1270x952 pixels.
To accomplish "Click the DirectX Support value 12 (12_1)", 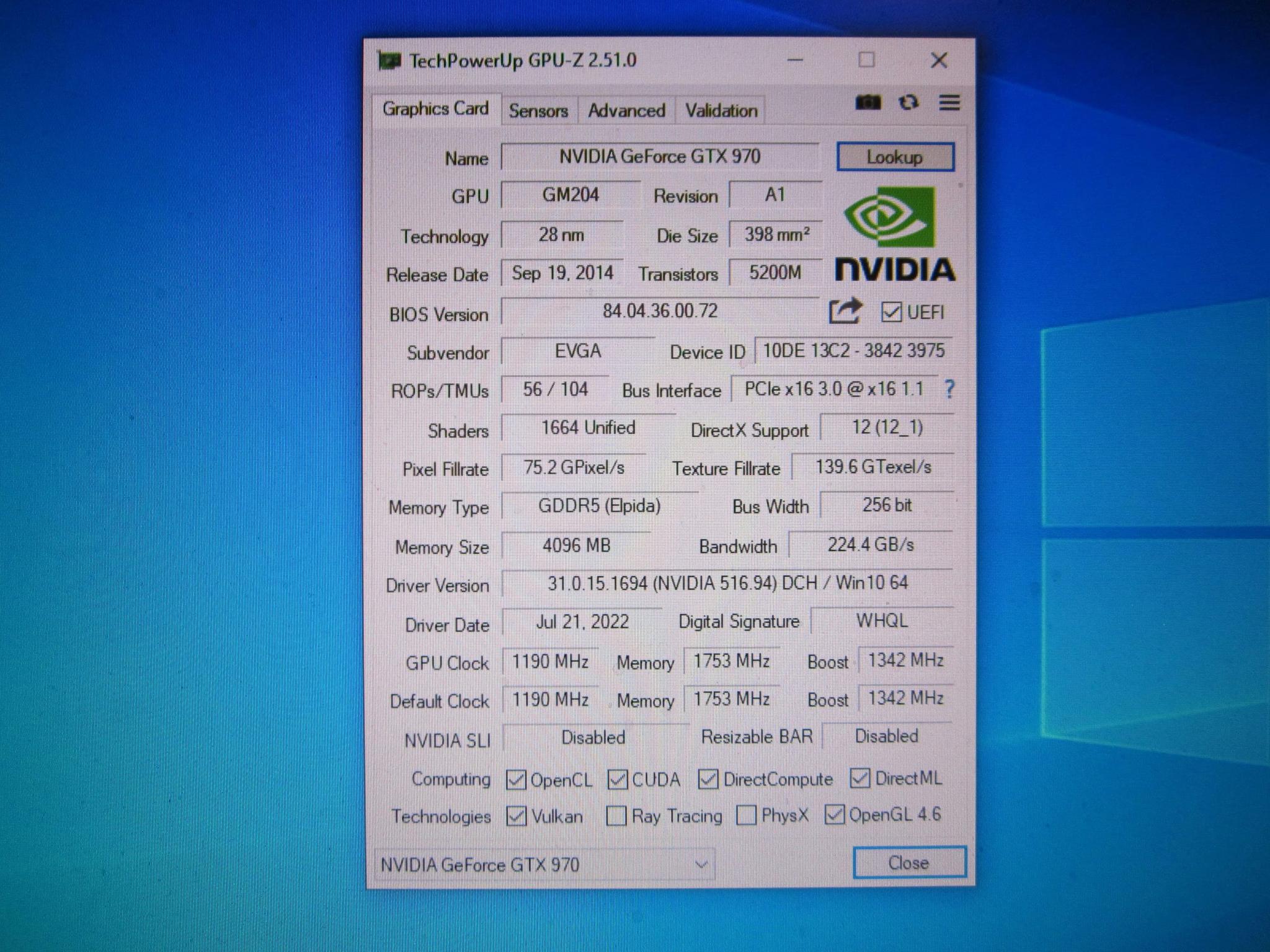I will (x=887, y=428).
